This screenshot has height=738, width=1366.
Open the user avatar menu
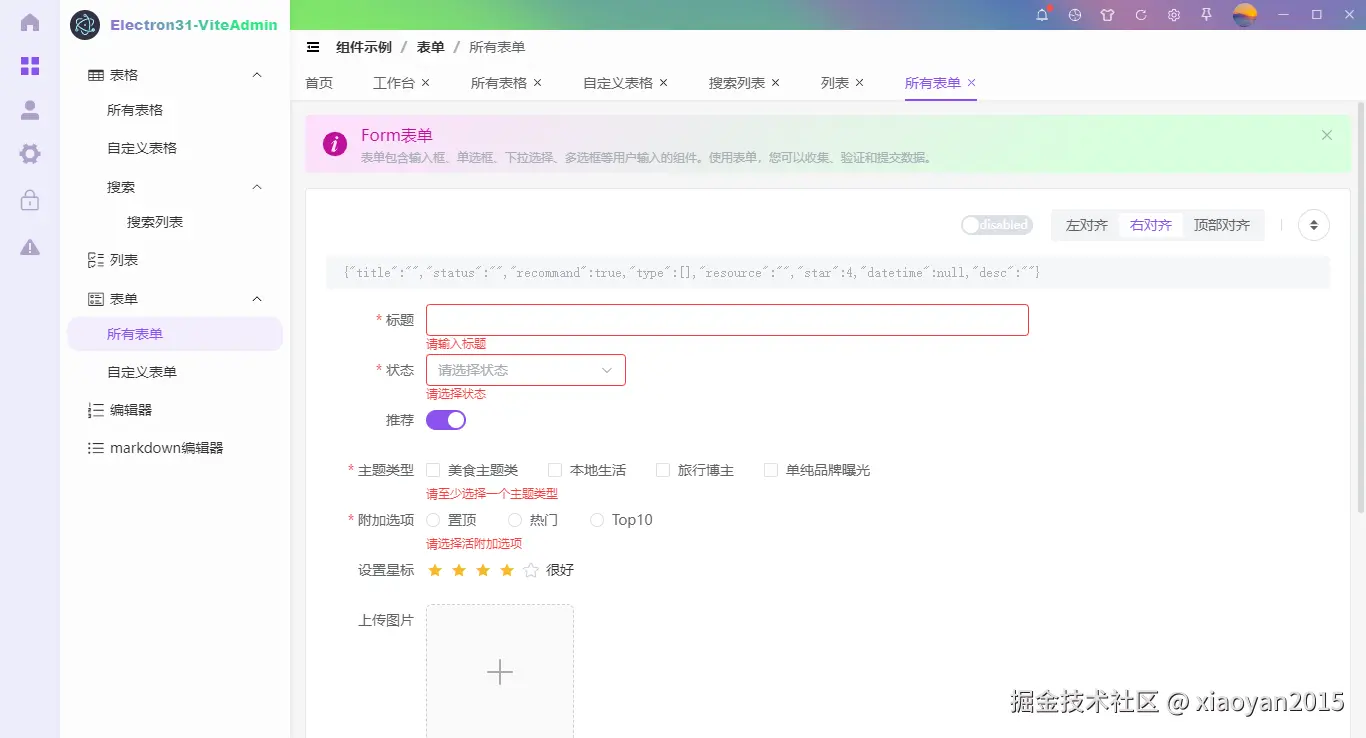pos(1245,15)
